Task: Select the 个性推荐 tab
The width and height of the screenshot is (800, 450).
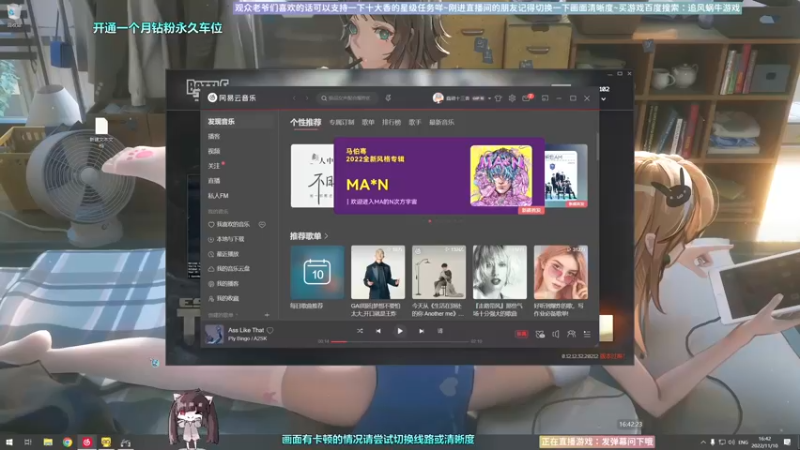Action: click(306, 122)
